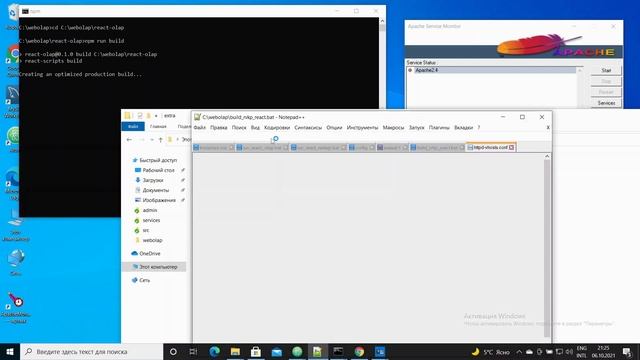Open the Инструменты menu in Notepad++
Screen dimensions: 640x360
click(x=362, y=128)
